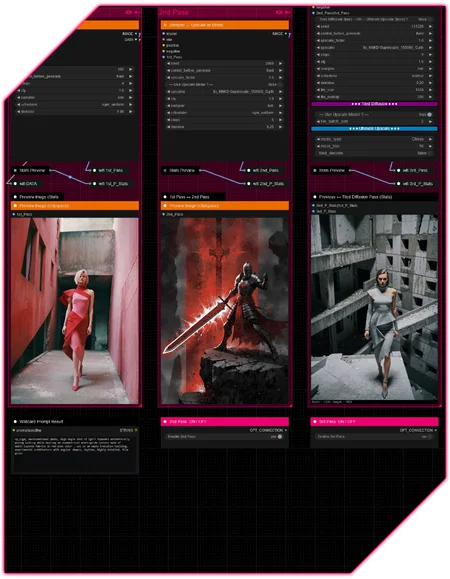This screenshot has width=450, height=579.
Task: Click the collapse dot of wifi 2nd_Pass node
Action: point(248,170)
